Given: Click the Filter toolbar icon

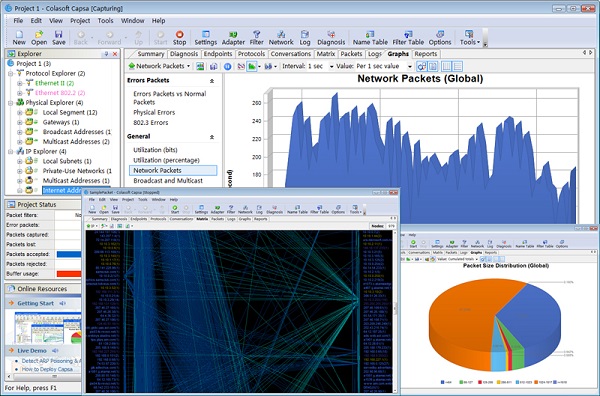Looking at the screenshot, I should coord(256,38).
